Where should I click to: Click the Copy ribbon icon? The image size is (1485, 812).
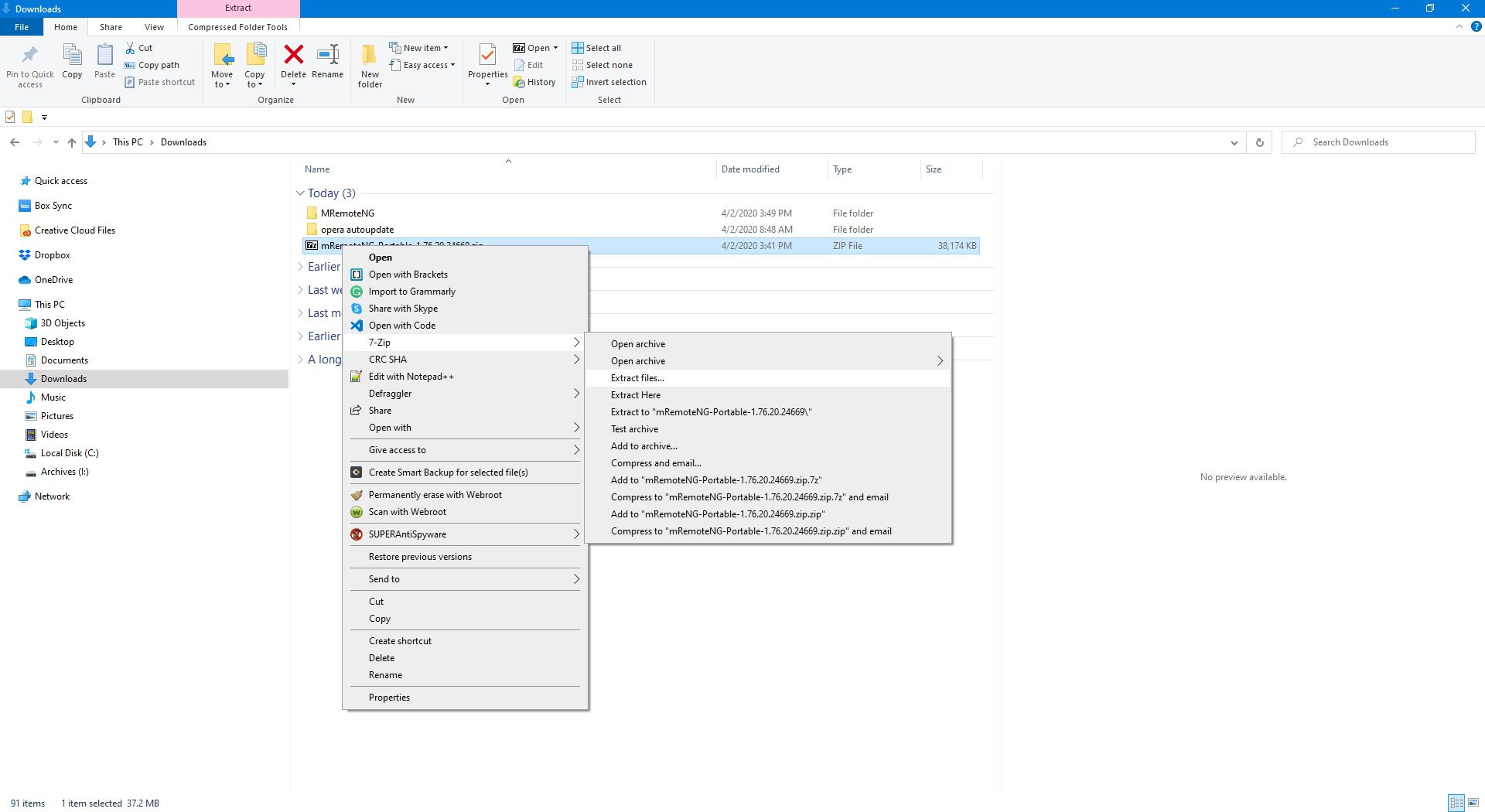[72, 56]
